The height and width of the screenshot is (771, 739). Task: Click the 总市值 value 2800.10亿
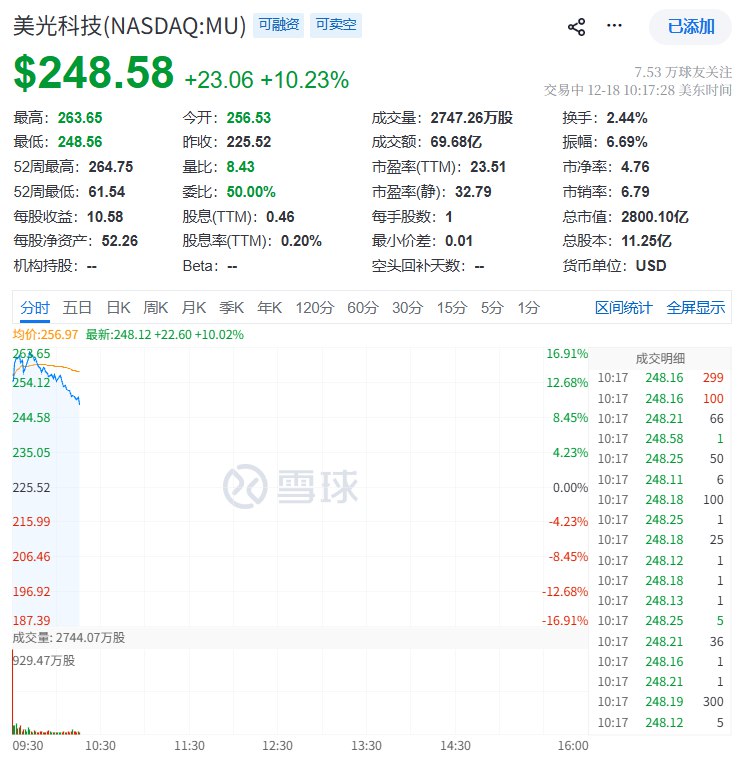pos(655,217)
